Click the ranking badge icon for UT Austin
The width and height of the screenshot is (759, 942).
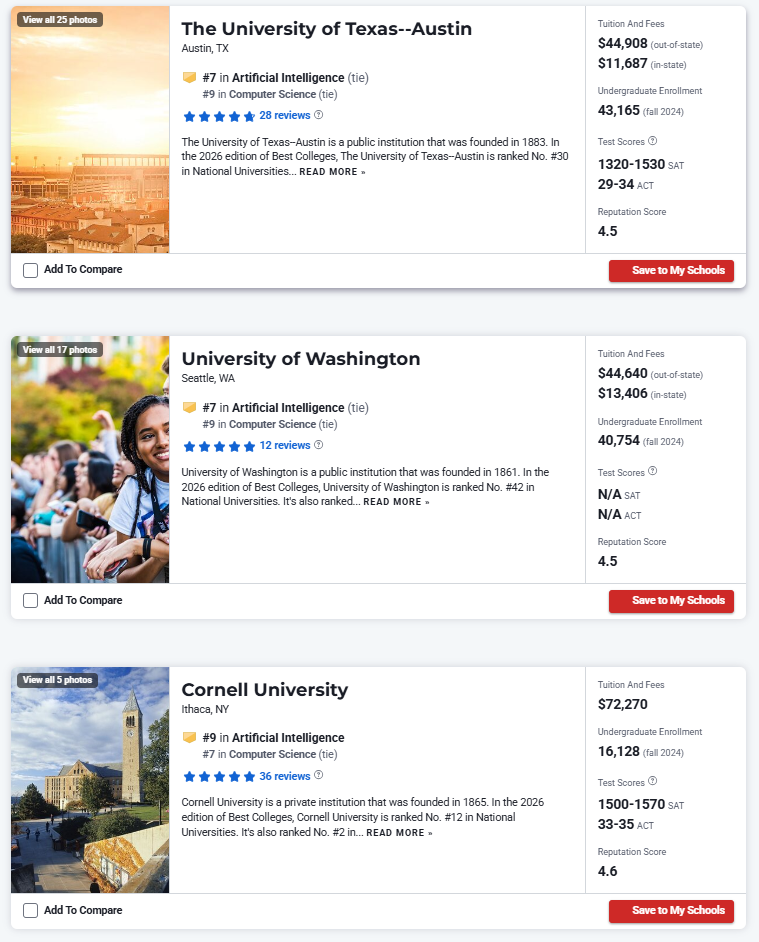[189, 78]
